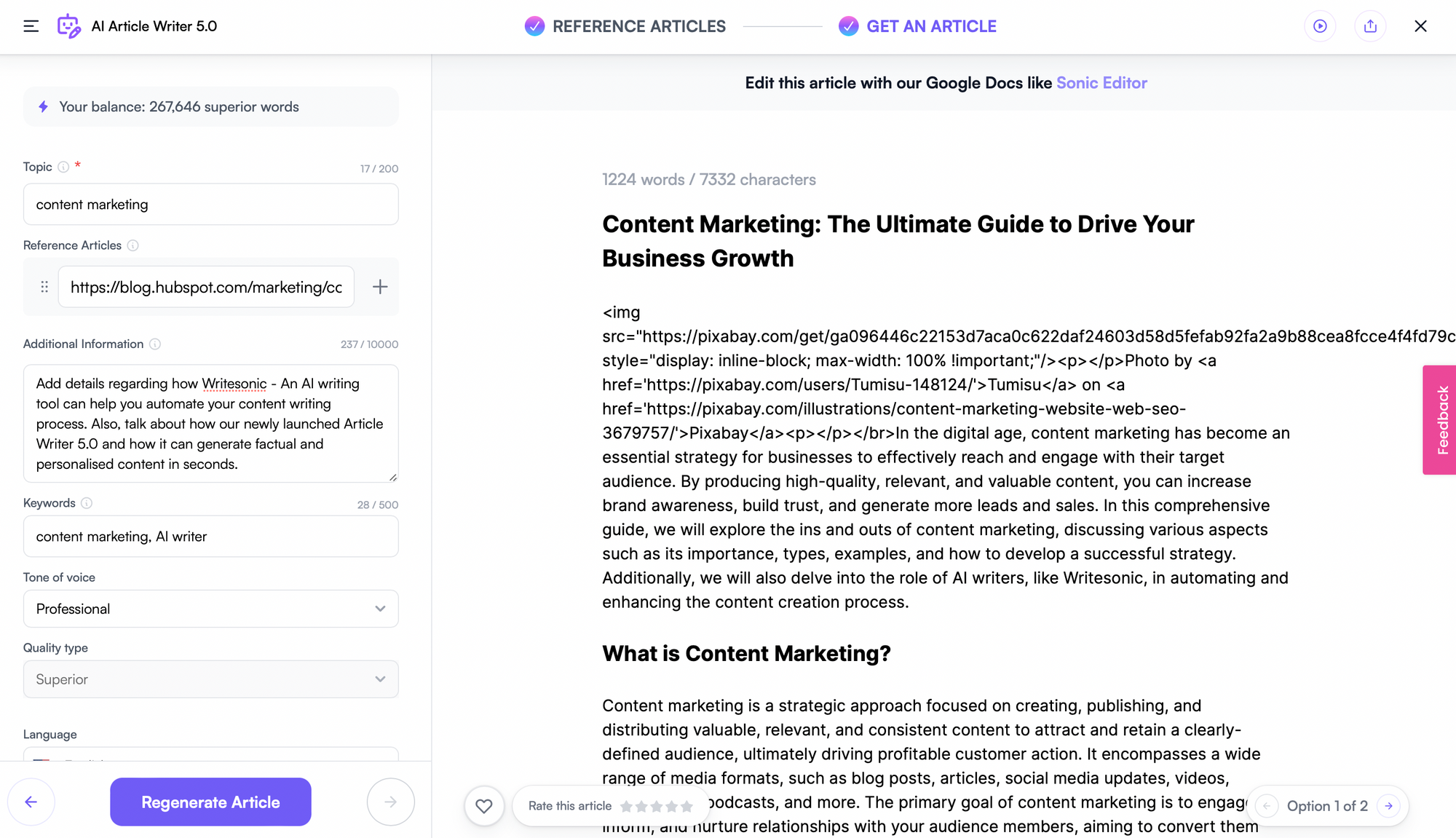Click the Sonic Editor link in header
The width and height of the screenshot is (1456, 838).
tap(1102, 83)
